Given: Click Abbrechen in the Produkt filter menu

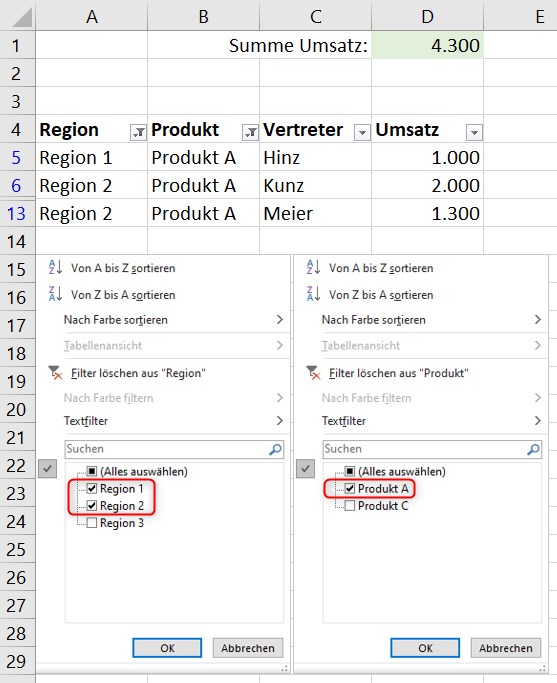Looking at the screenshot, I should coord(506,648).
